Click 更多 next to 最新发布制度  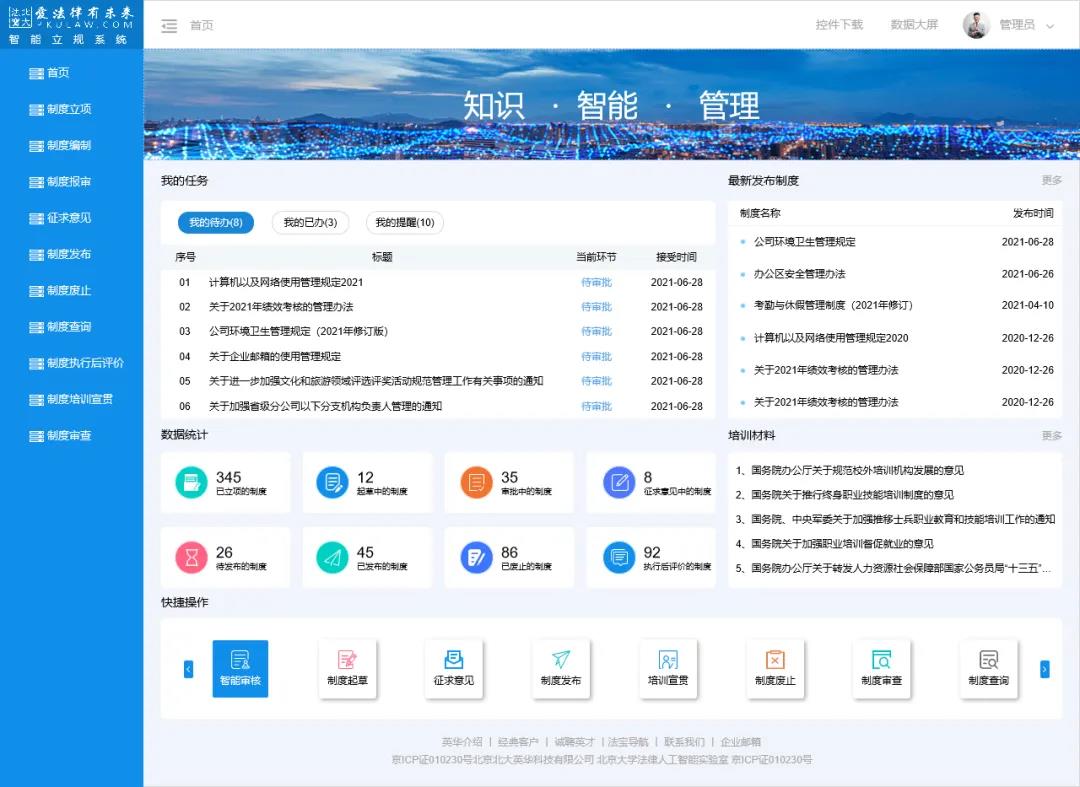click(1051, 181)
